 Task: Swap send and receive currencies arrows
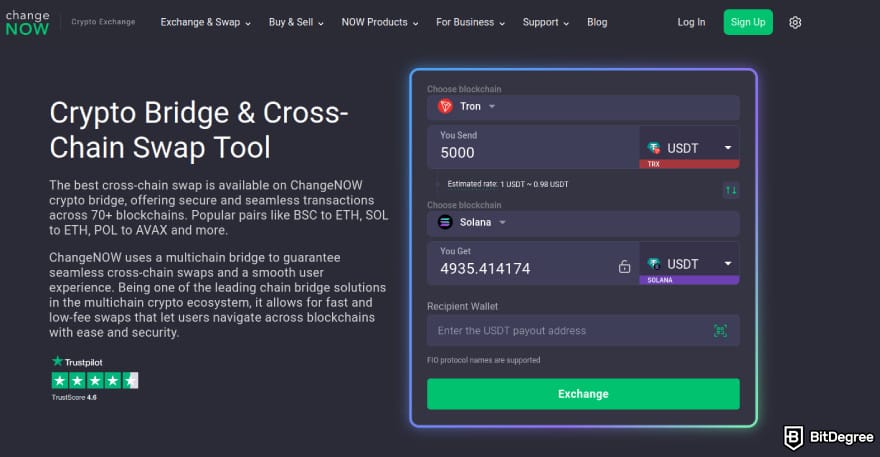pos(731,190)
